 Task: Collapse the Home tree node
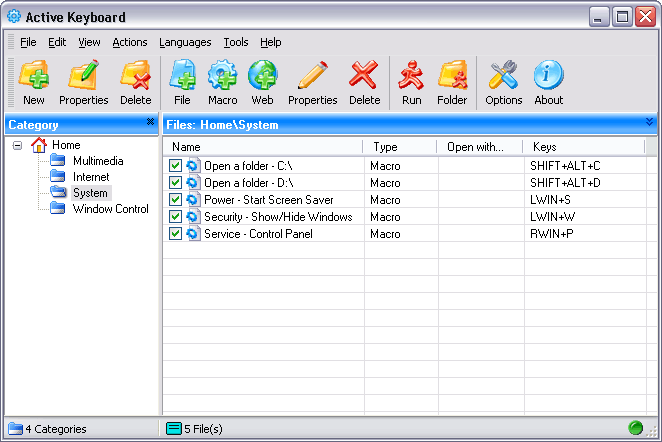point(17,145)
